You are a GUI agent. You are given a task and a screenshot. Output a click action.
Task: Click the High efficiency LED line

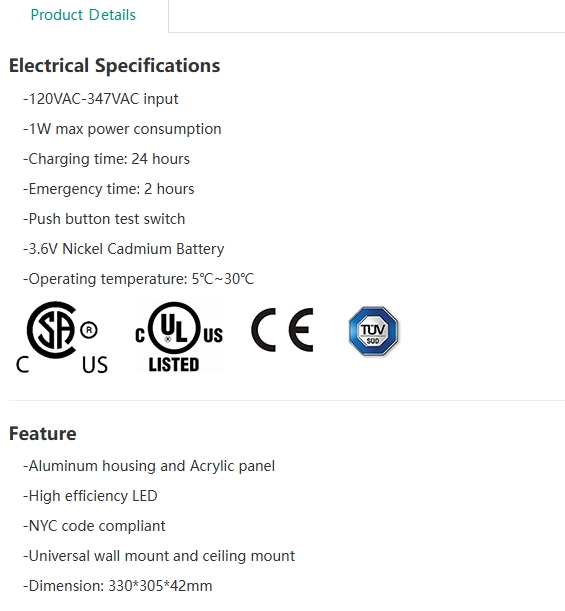(90, 496)
